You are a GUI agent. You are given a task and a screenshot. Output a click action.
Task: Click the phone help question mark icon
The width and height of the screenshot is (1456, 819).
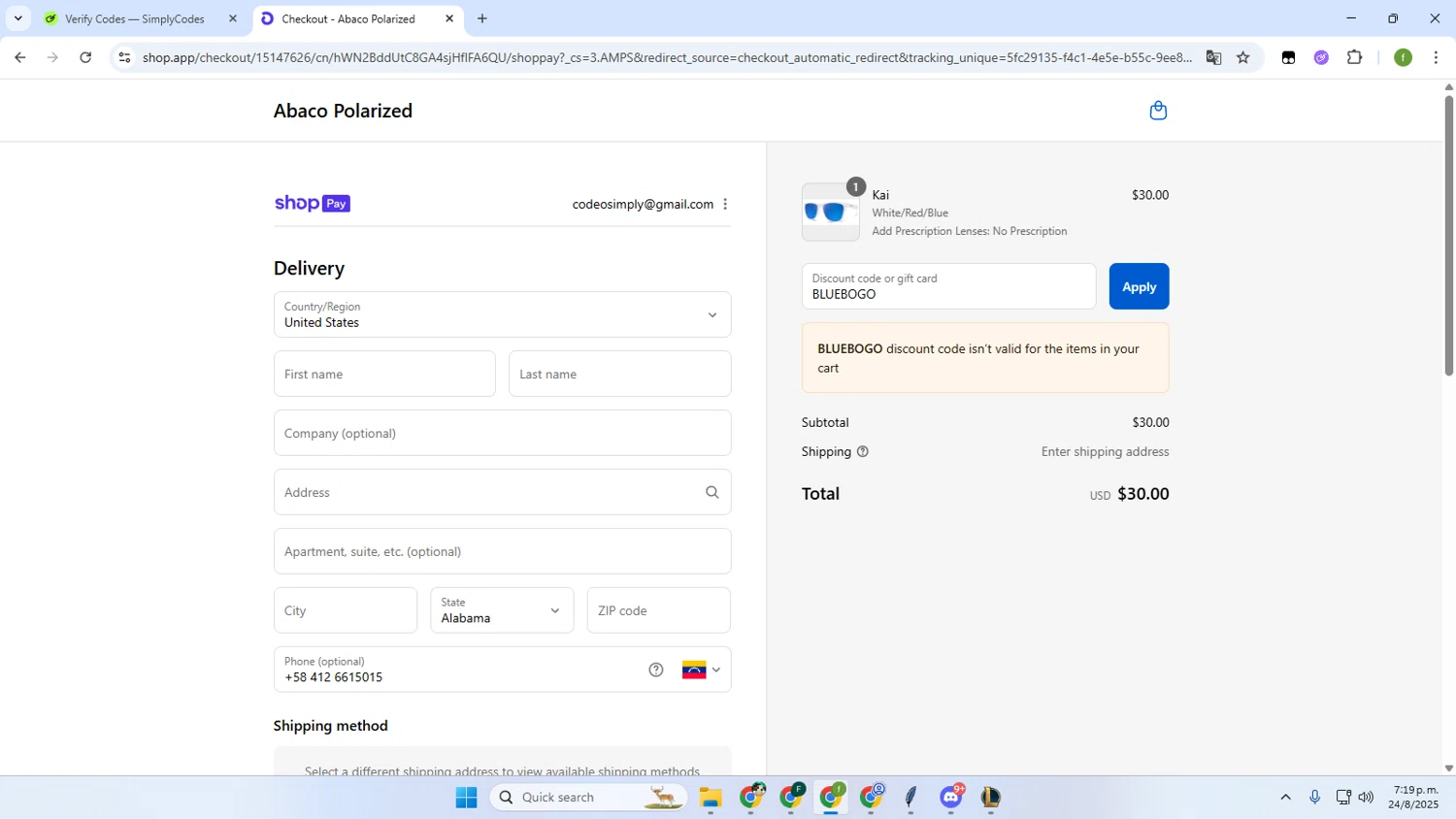(x=656, y=670)
